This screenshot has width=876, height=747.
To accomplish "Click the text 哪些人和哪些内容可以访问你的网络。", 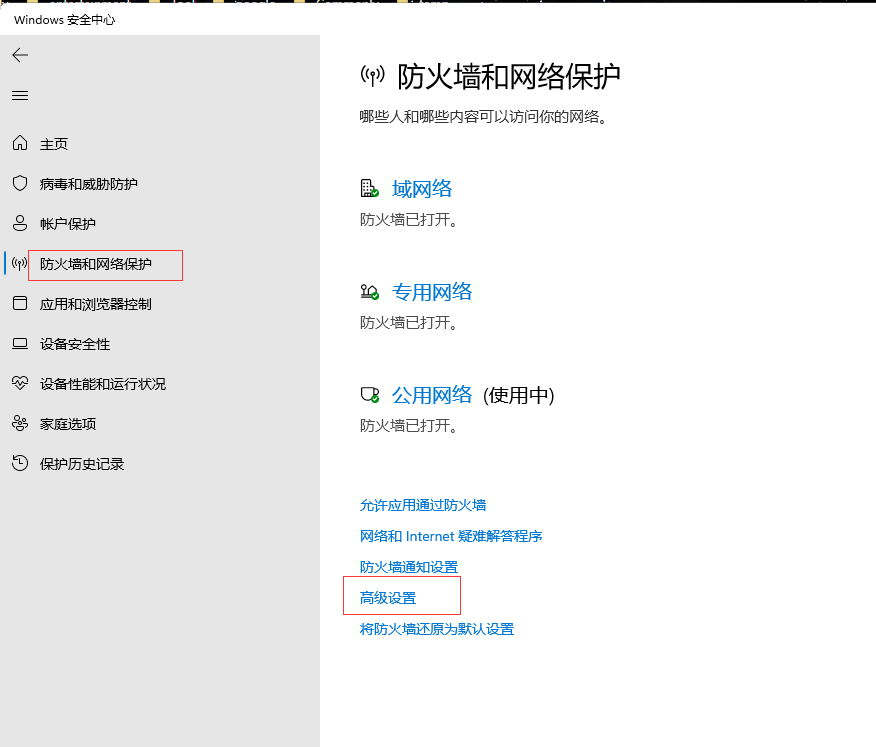I will (484, 117).
